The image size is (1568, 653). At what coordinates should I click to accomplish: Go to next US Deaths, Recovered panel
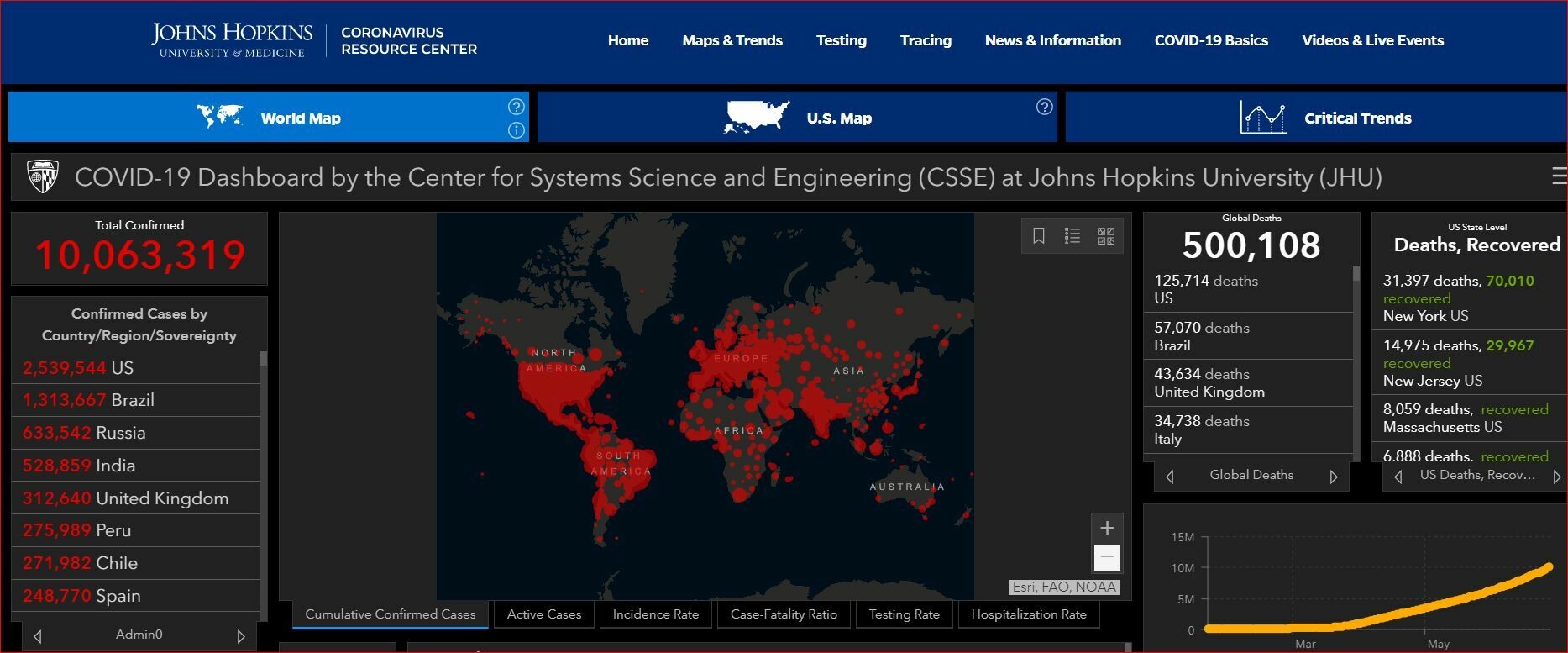(x=1556, y=477)
